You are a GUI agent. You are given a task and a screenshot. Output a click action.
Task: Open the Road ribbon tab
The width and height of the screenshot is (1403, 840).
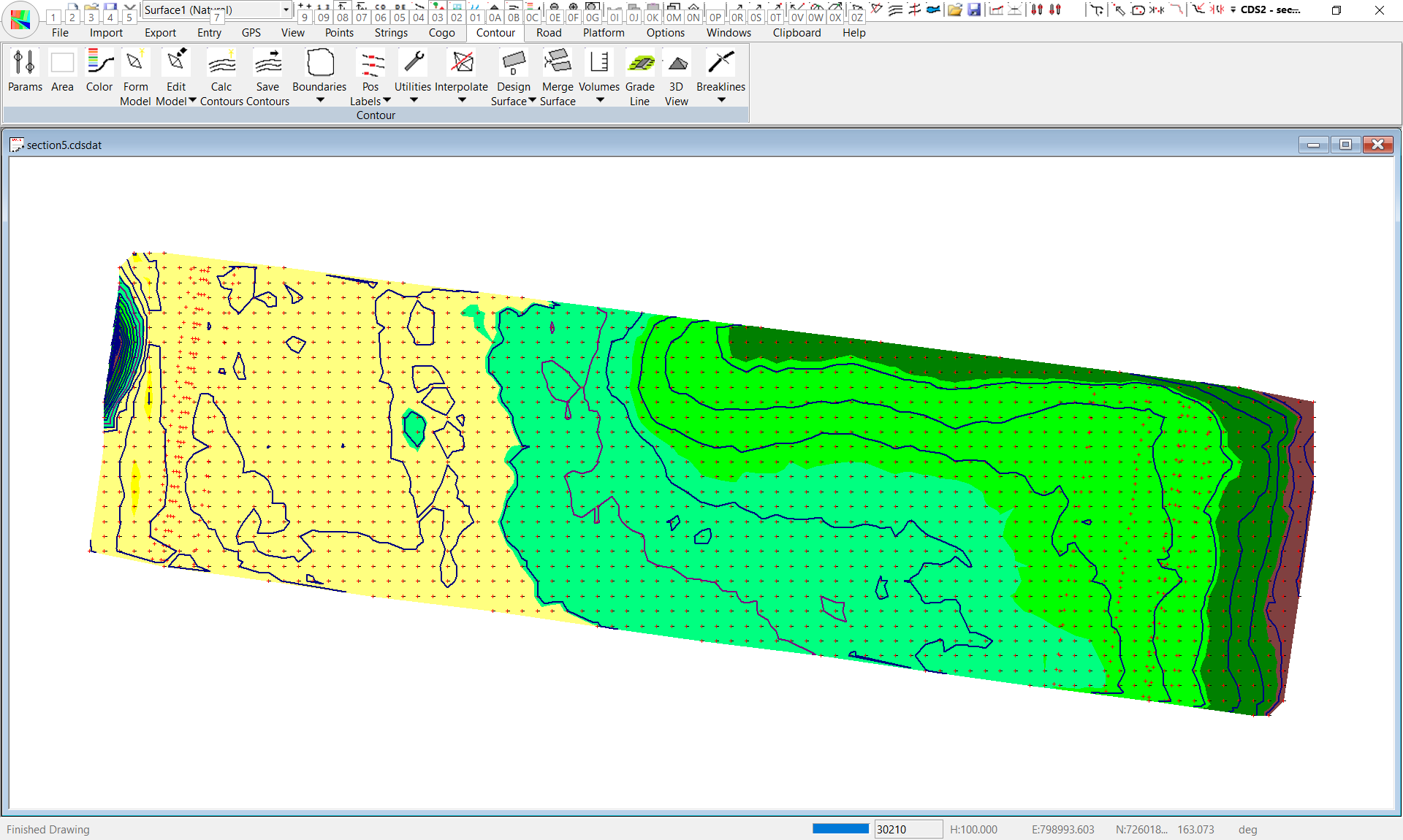[x=549, y=33]
